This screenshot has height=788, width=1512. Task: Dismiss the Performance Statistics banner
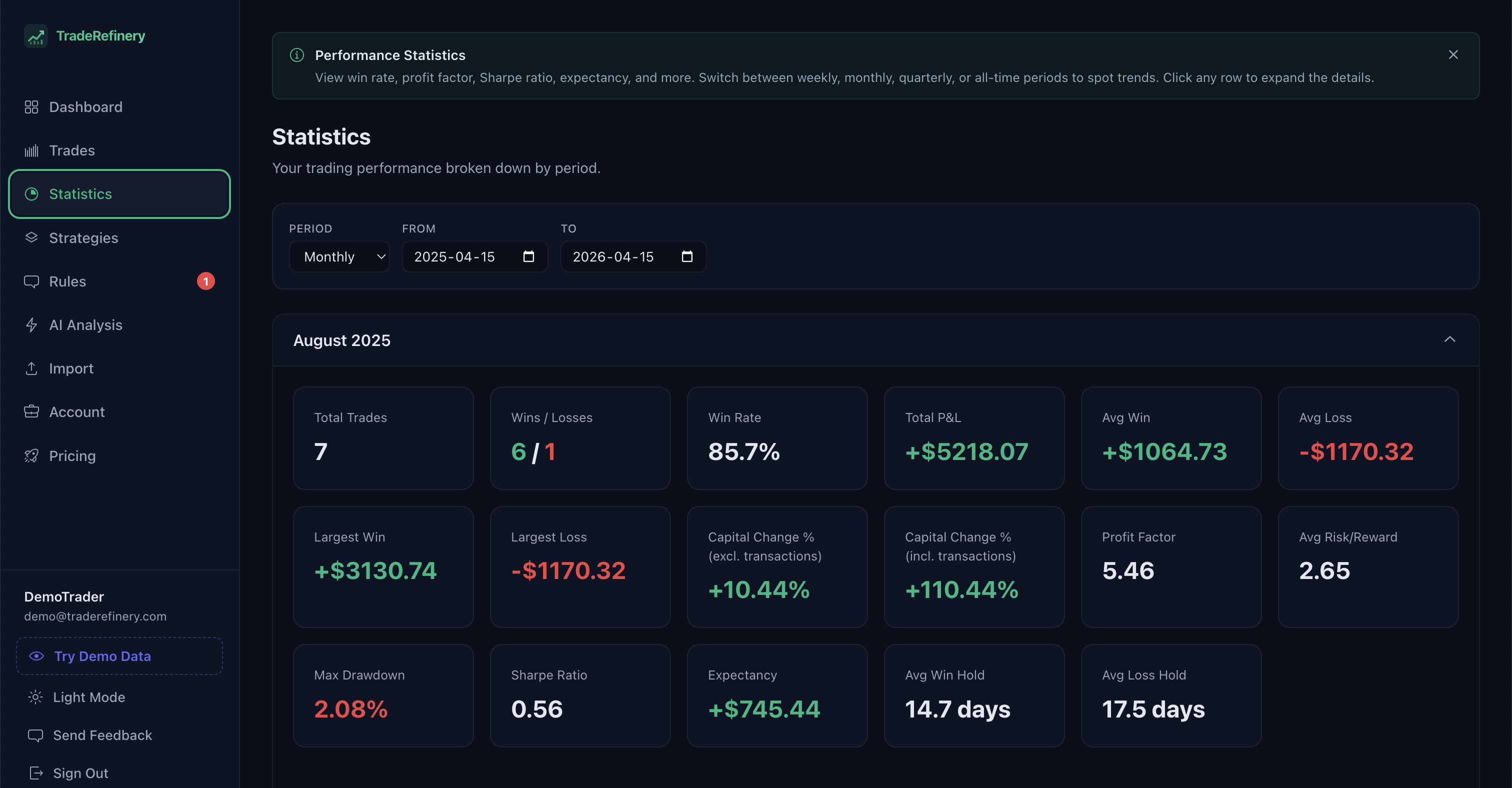(1453, 54)
